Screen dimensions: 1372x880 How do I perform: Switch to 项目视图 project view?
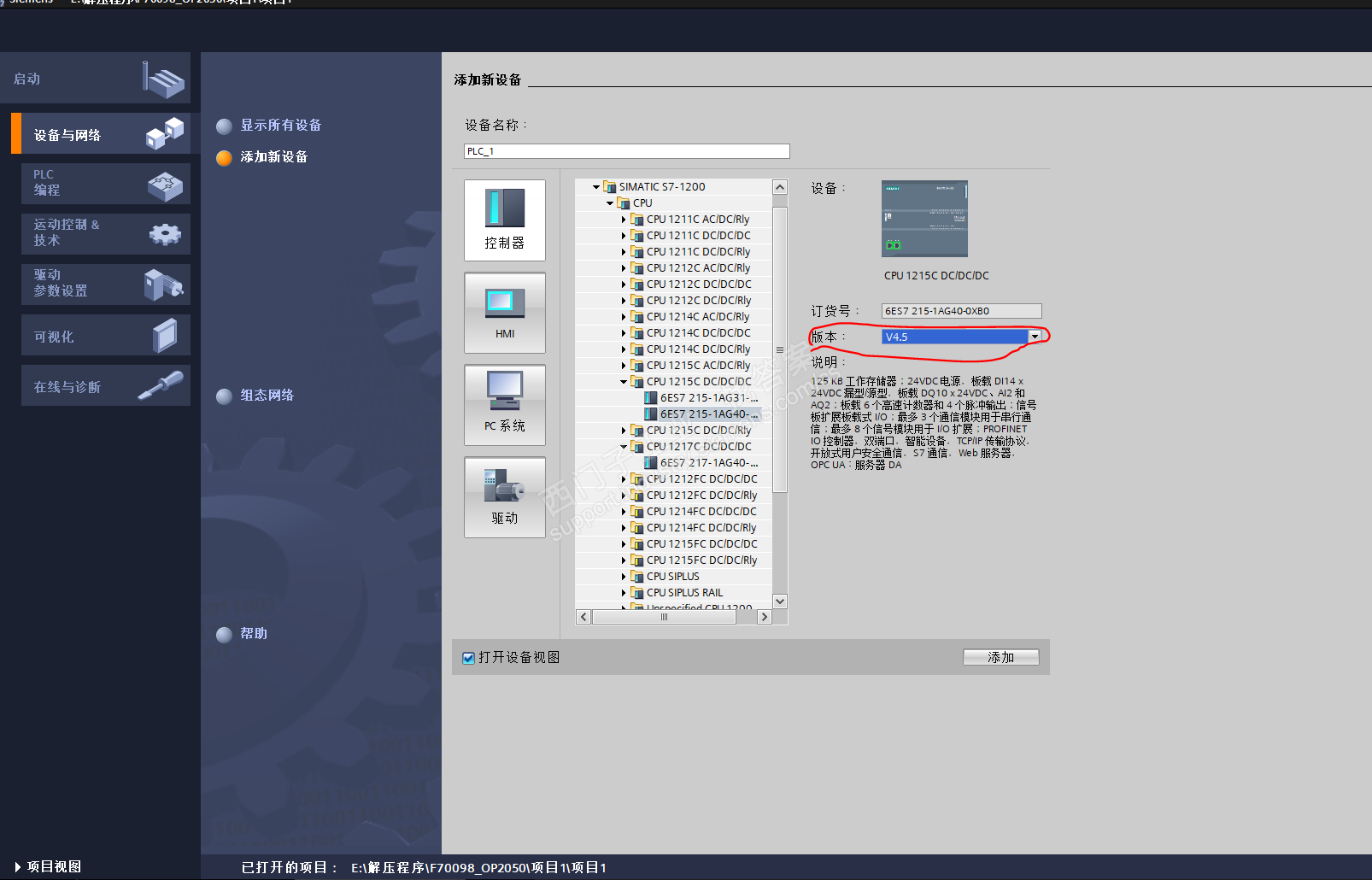[48, 866]
